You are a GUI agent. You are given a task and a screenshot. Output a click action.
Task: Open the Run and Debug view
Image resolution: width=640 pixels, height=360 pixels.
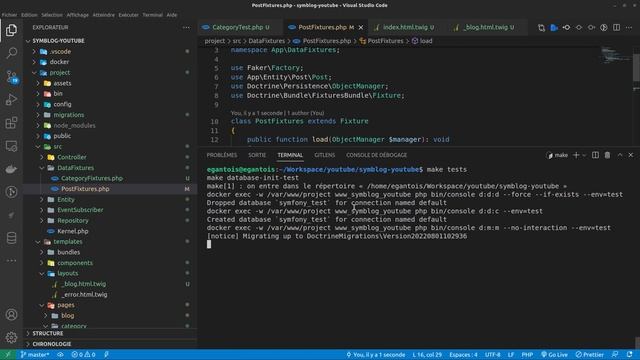tap(11, 99)
